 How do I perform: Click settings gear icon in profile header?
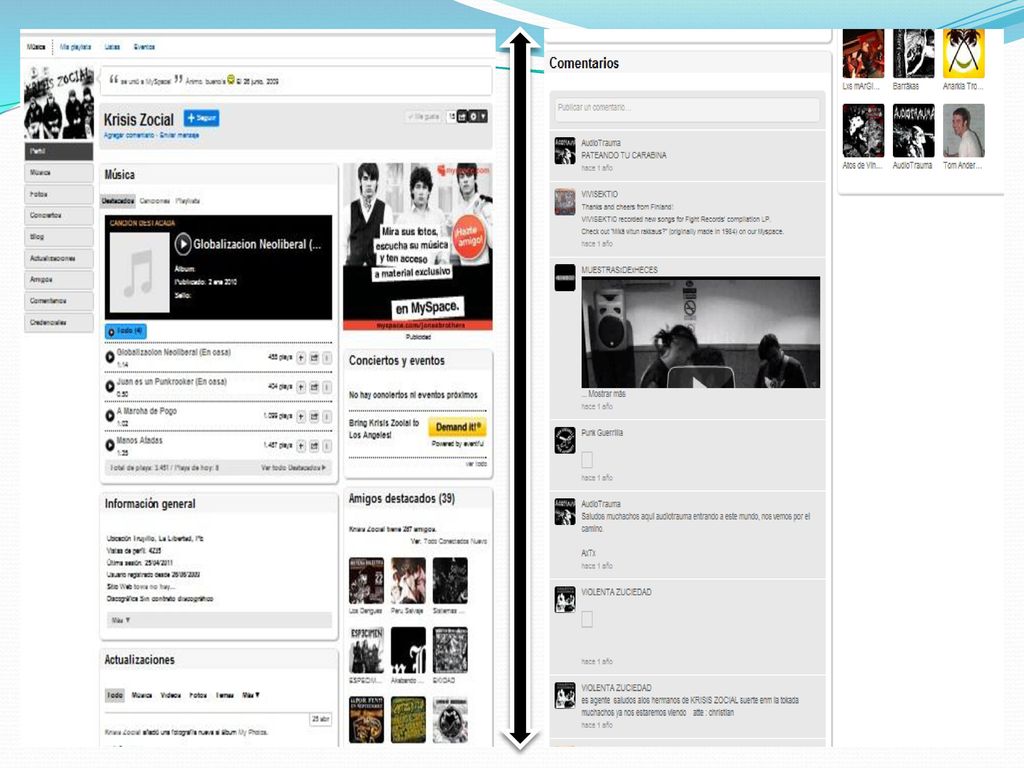coord(473,116)
